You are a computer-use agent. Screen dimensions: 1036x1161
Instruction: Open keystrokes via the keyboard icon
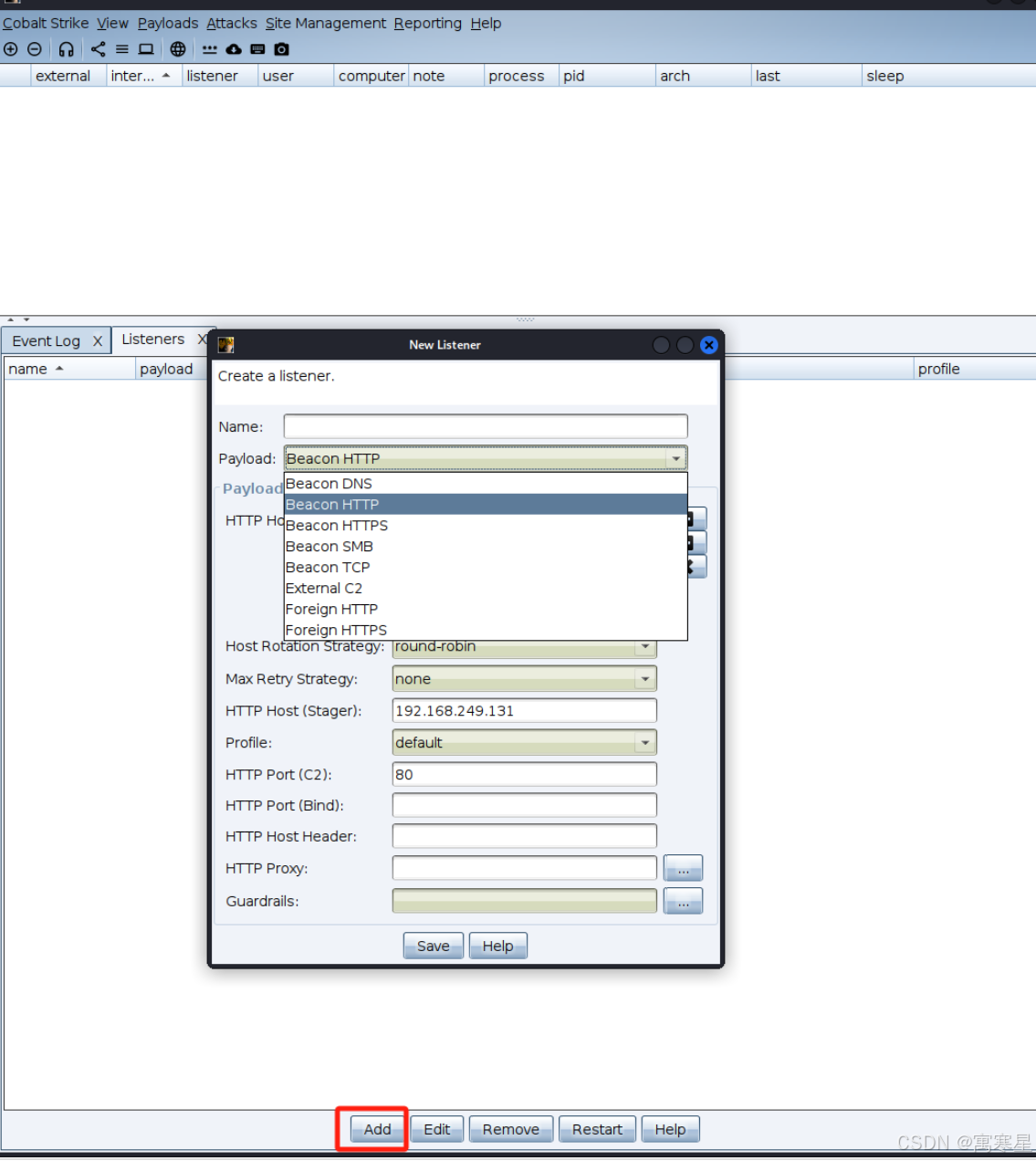pos(257,49)
